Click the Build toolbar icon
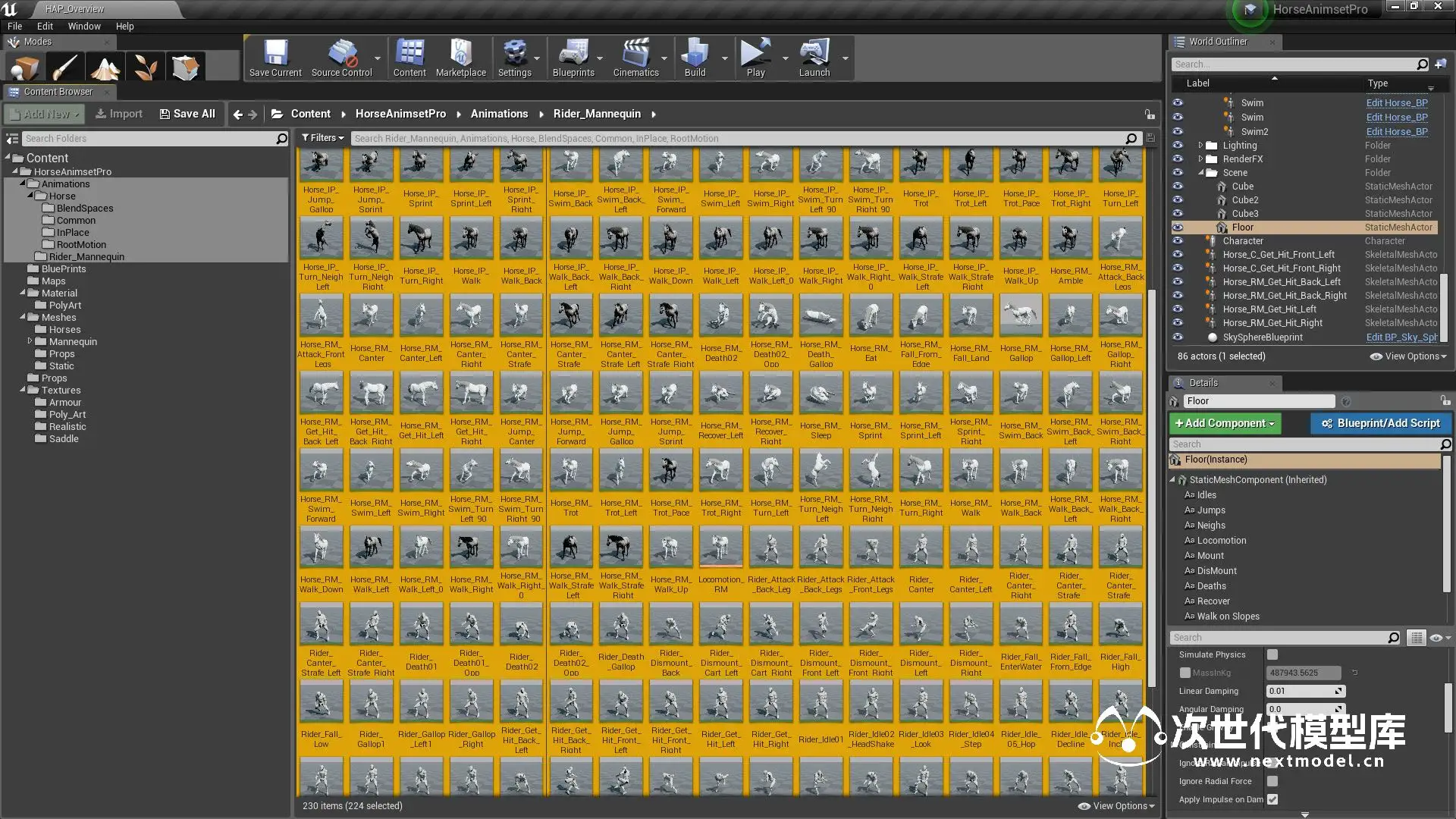The height and width of the screenshot is (819, 1456). point(695,58)
